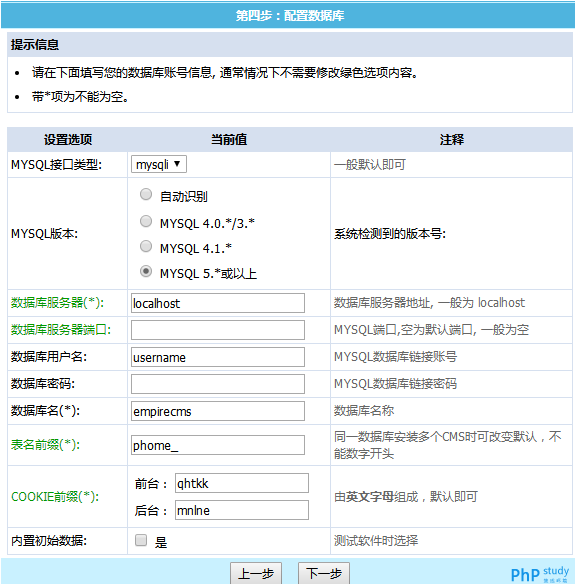Click the 当前值 column header
This screenshot has height=584, width=575.
click(x=229, y=140)
